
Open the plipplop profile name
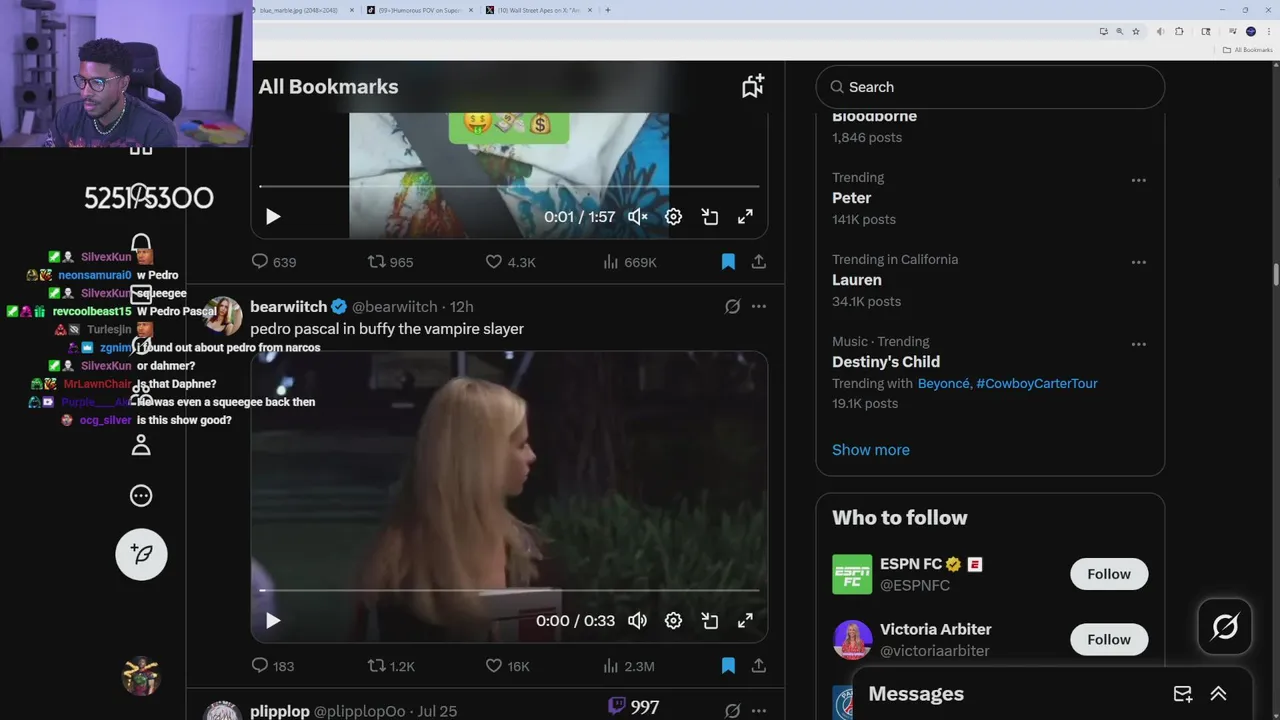pyautogui.click(x=279, y=711)
